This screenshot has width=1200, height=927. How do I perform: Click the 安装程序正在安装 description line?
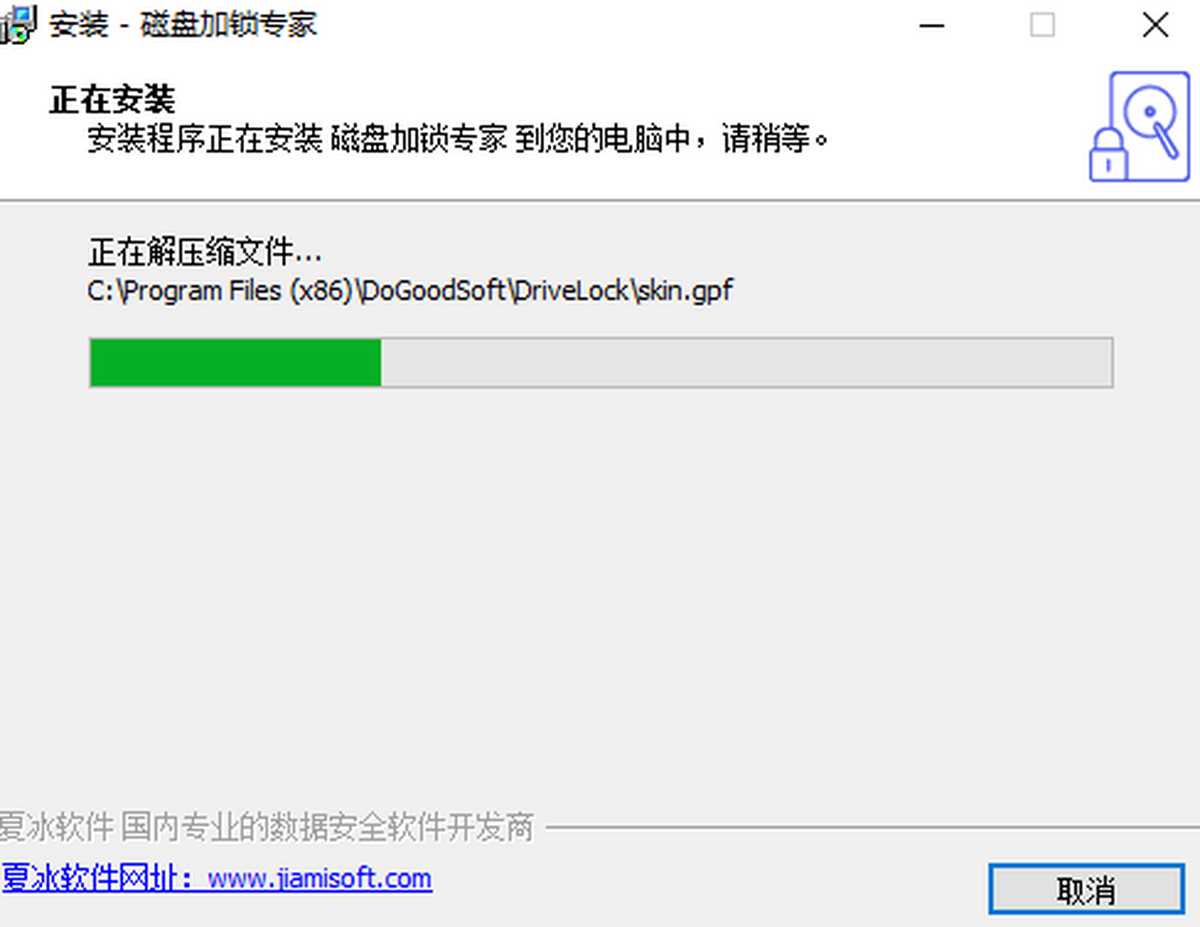point(459,138)
